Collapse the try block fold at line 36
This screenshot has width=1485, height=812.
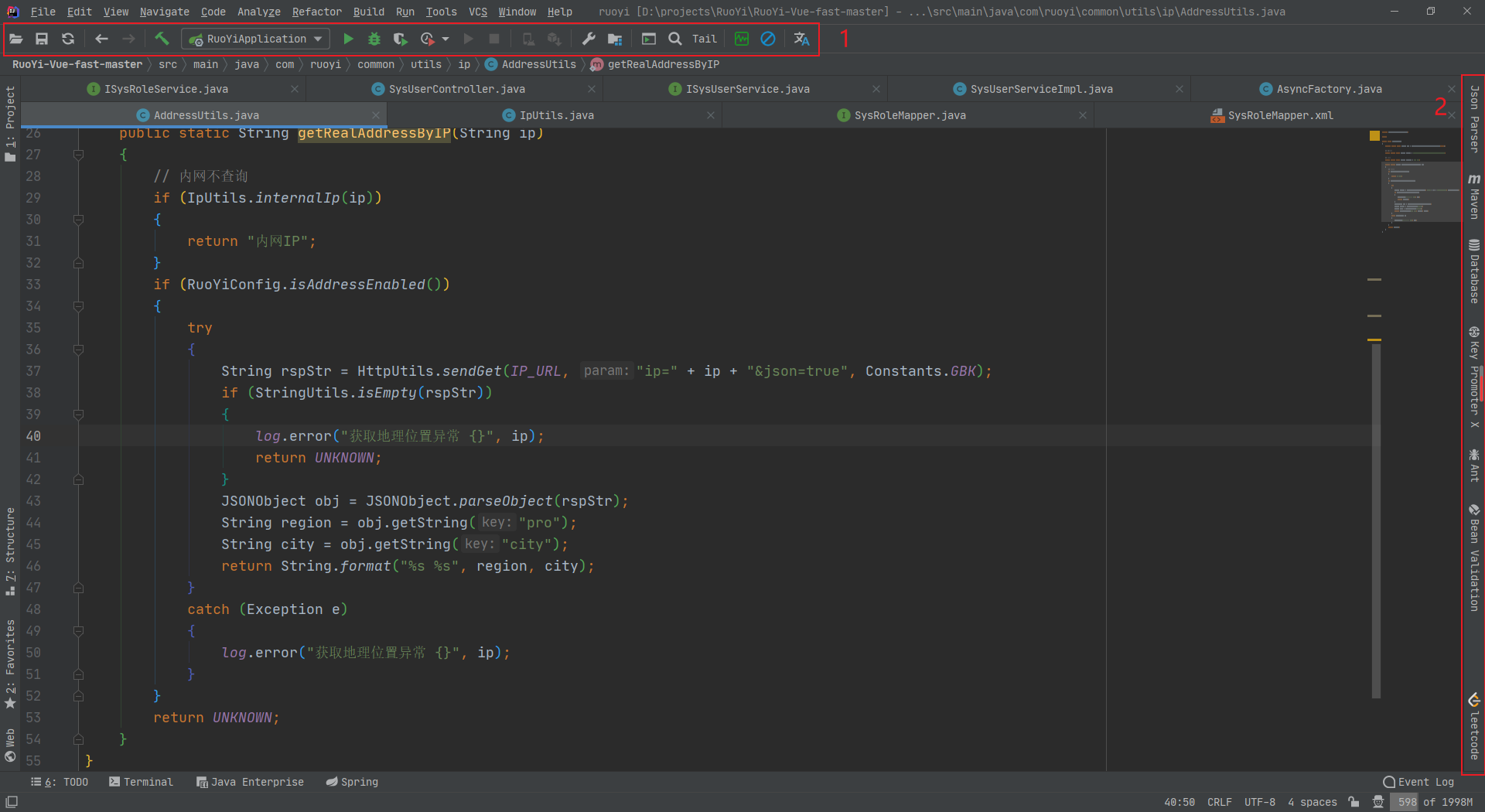tap(78, 350)
